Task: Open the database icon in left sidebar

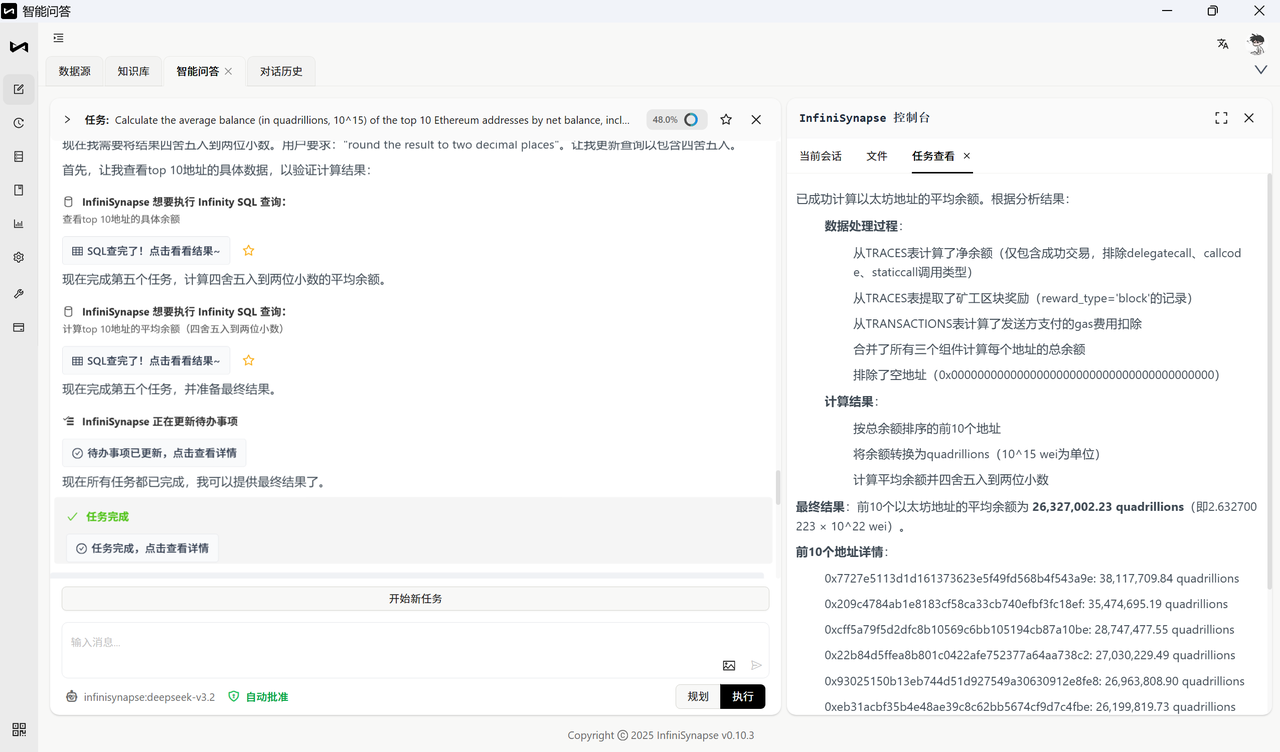Action: [18, 157]
